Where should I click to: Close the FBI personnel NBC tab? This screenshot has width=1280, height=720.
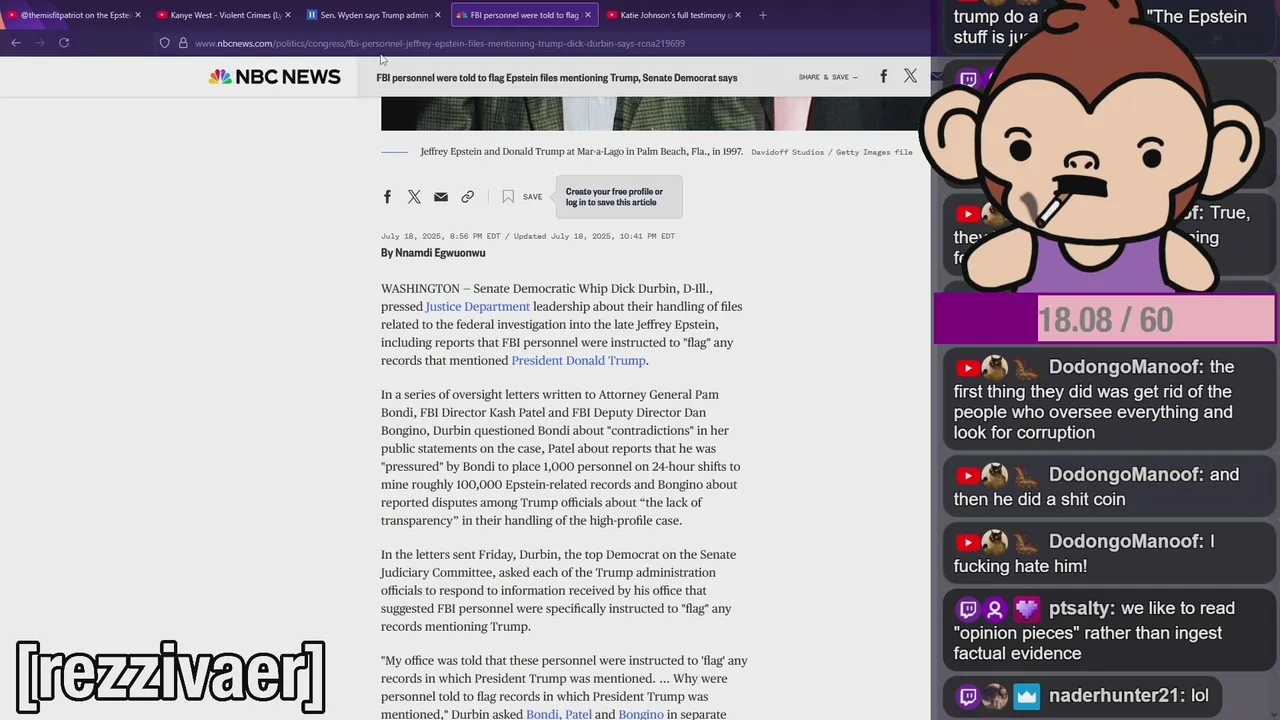(587, 15)
